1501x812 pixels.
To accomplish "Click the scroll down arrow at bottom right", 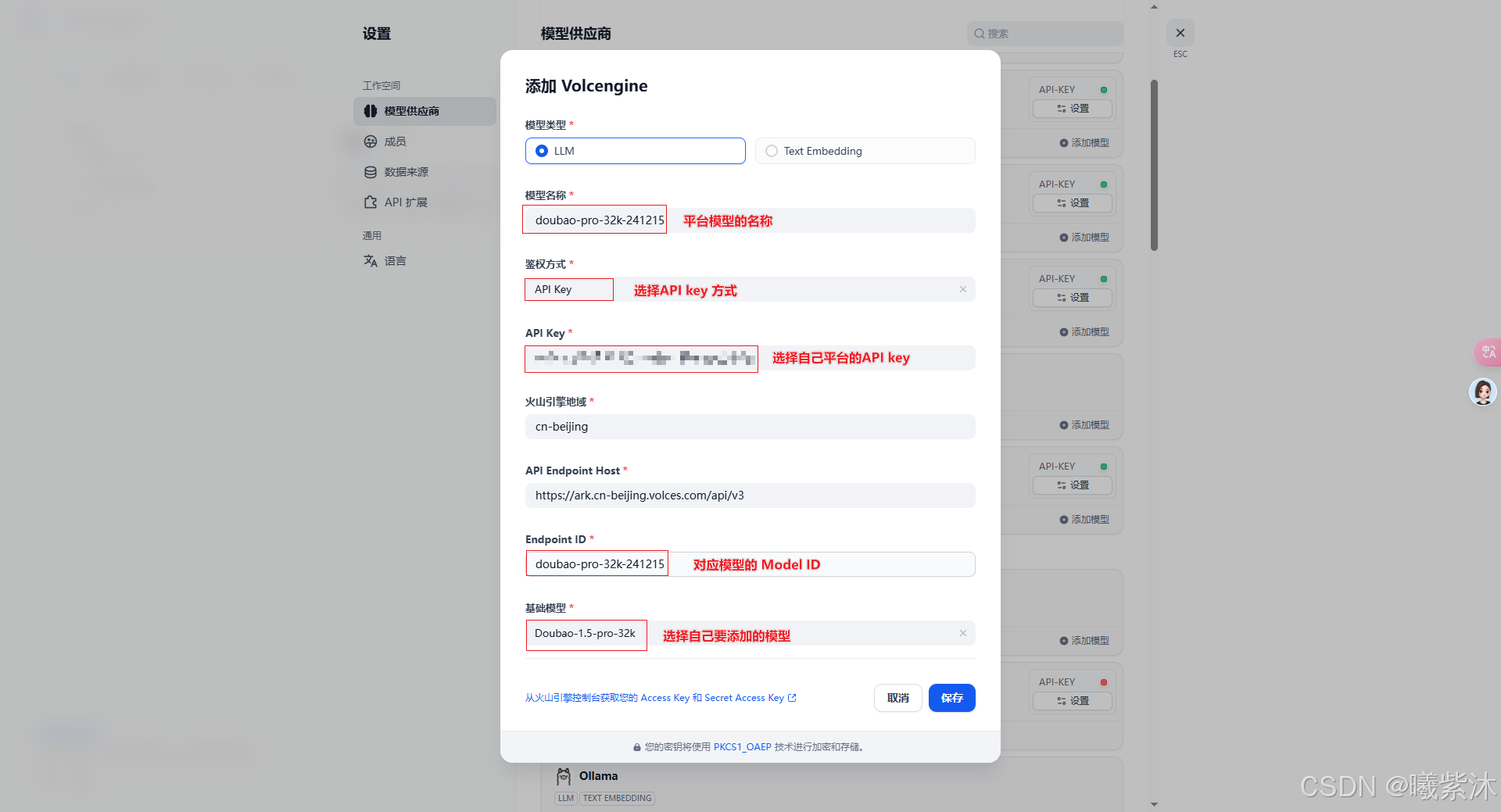I will [1154, 804].
